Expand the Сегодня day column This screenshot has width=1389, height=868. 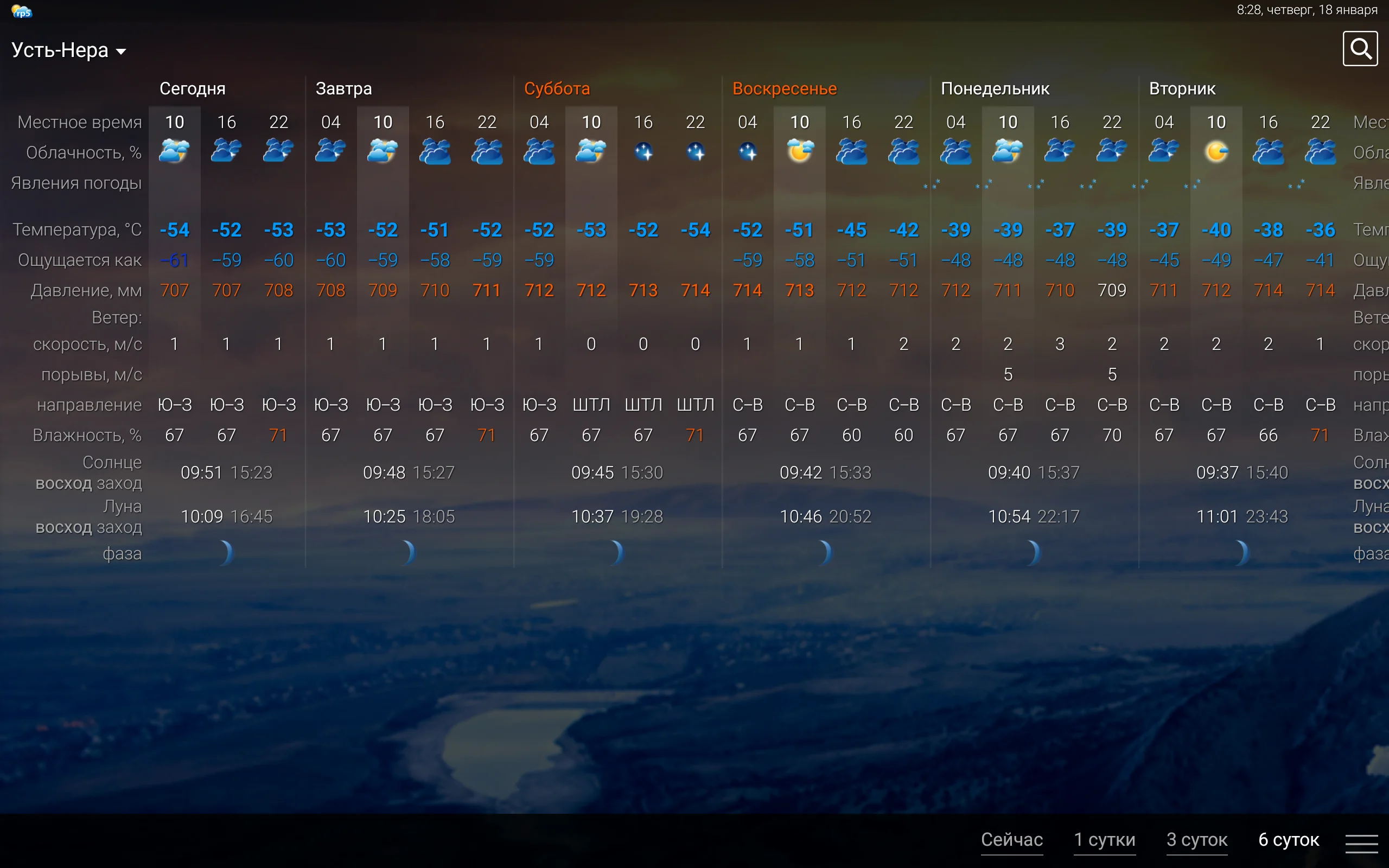pos(192,88)
